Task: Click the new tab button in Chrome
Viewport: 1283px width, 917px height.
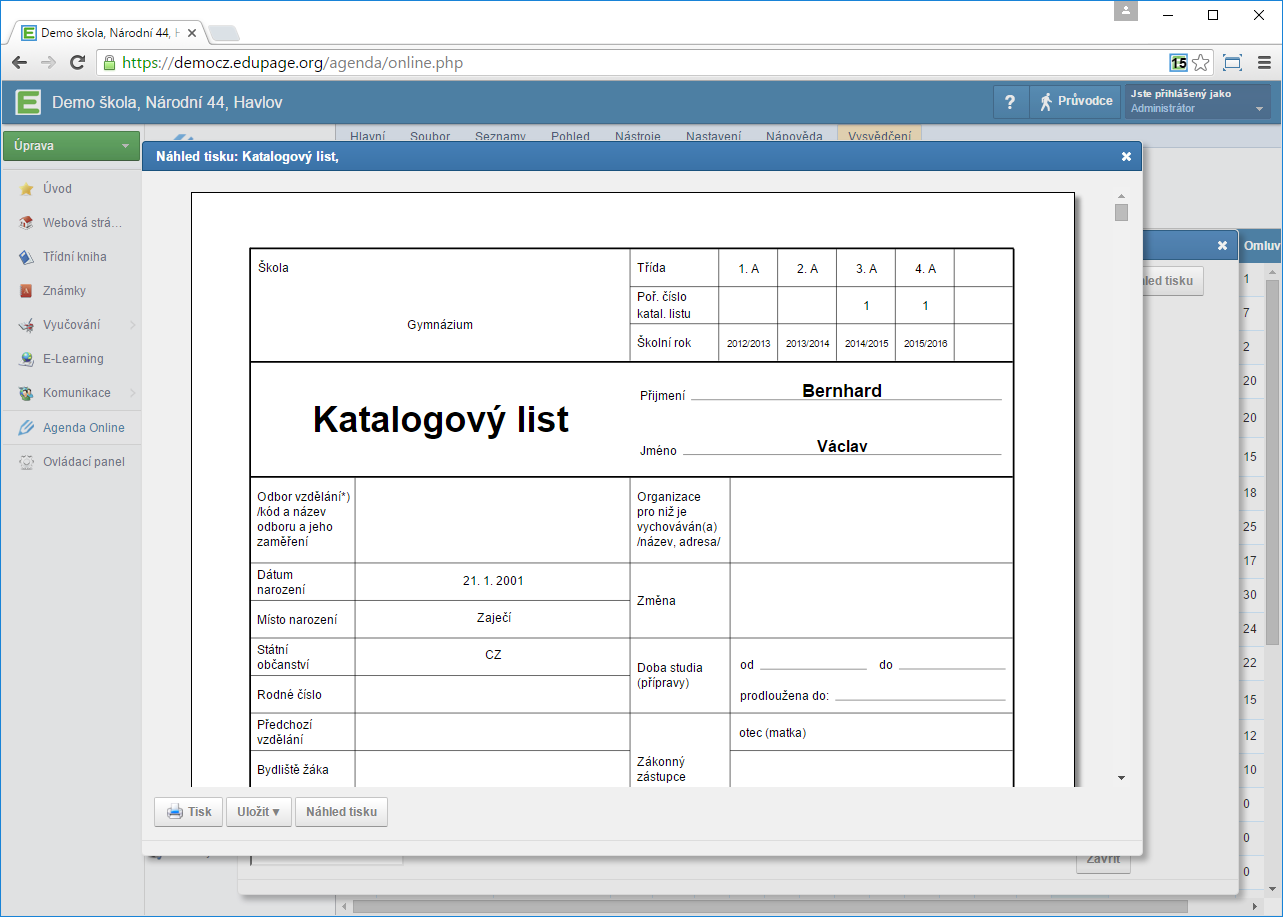Action: [x=223, y=33]
